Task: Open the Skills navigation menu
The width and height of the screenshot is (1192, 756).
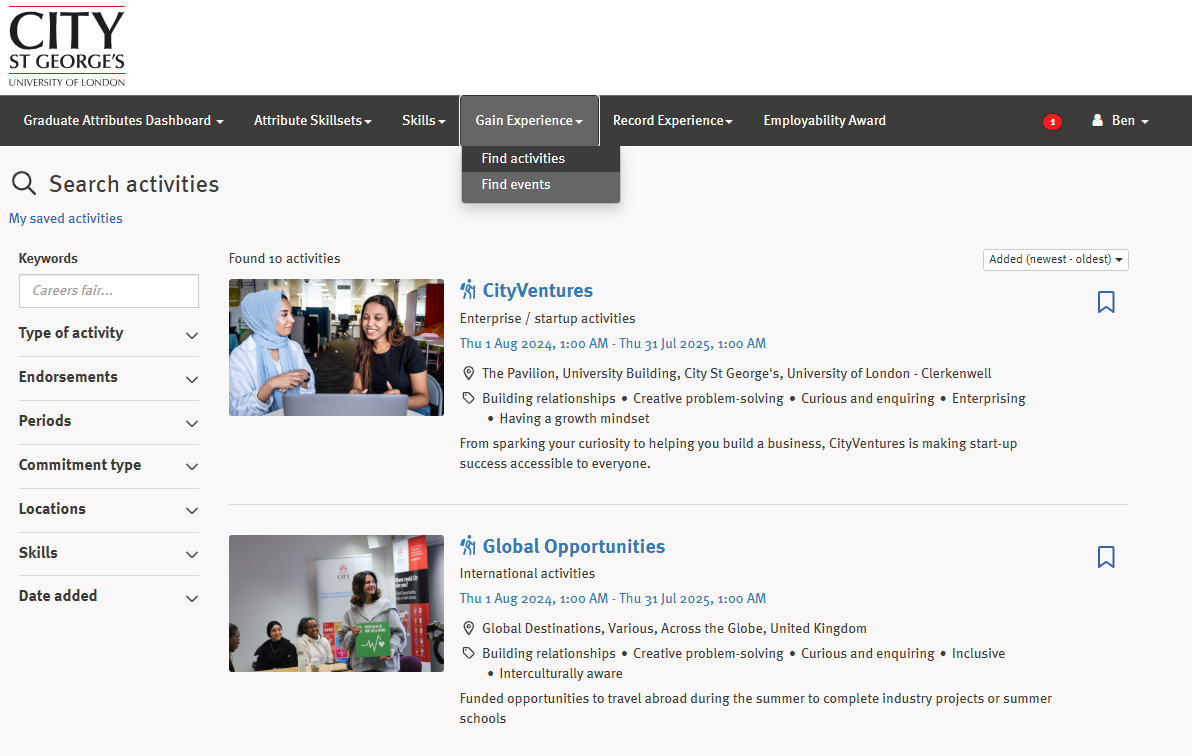Action: pos(423,120)
